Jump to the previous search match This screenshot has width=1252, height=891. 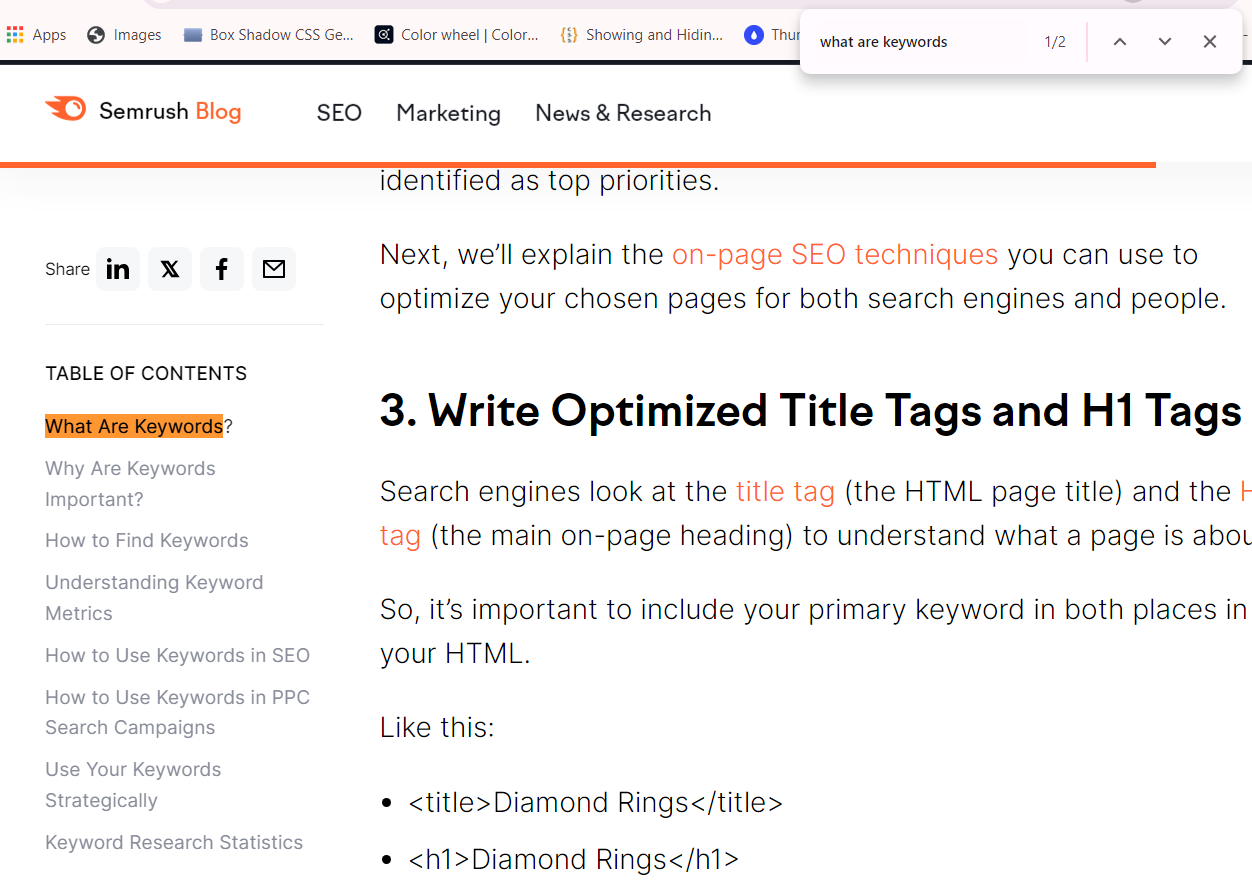(x=1120, y=41)
